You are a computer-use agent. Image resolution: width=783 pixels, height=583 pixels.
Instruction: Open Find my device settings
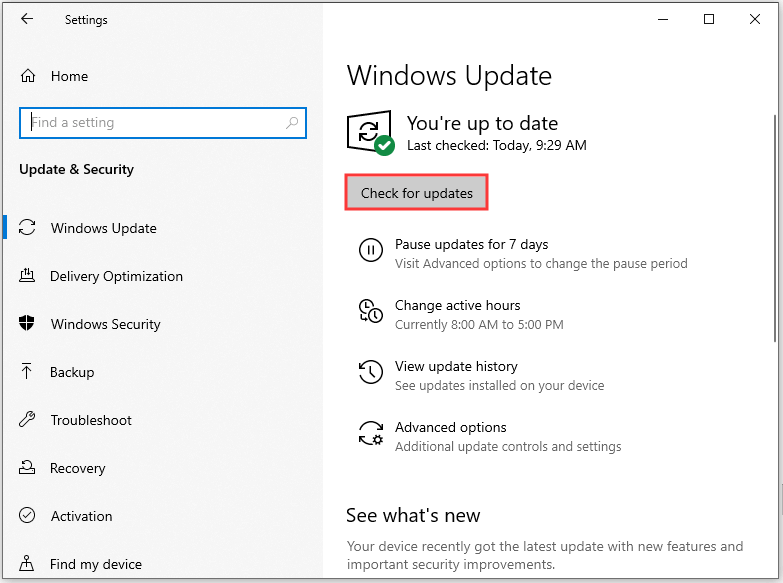[x=96, y=564]
